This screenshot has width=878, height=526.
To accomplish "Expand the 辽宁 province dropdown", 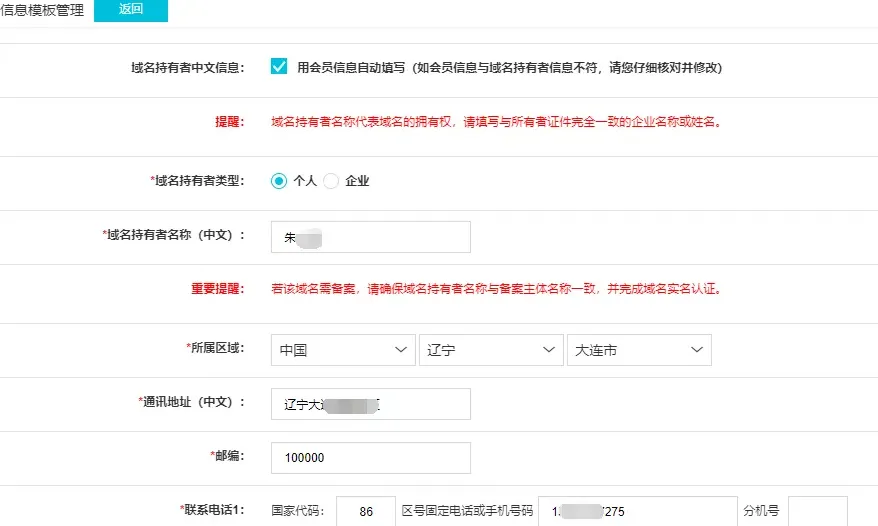I will [x=490, y=350].
